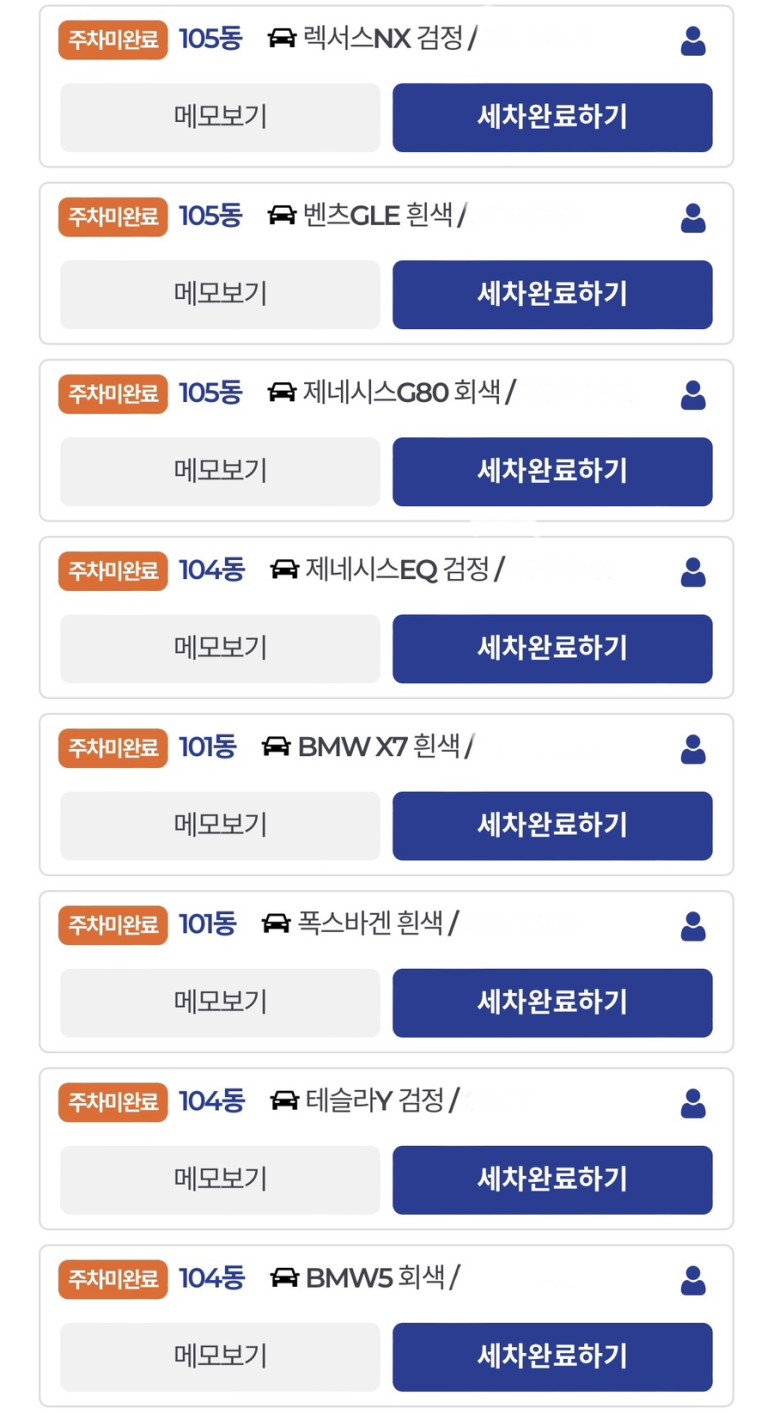Tap the person icon beside 제네시스EQ
This screenshot has height=1414, width=773.
692,572
